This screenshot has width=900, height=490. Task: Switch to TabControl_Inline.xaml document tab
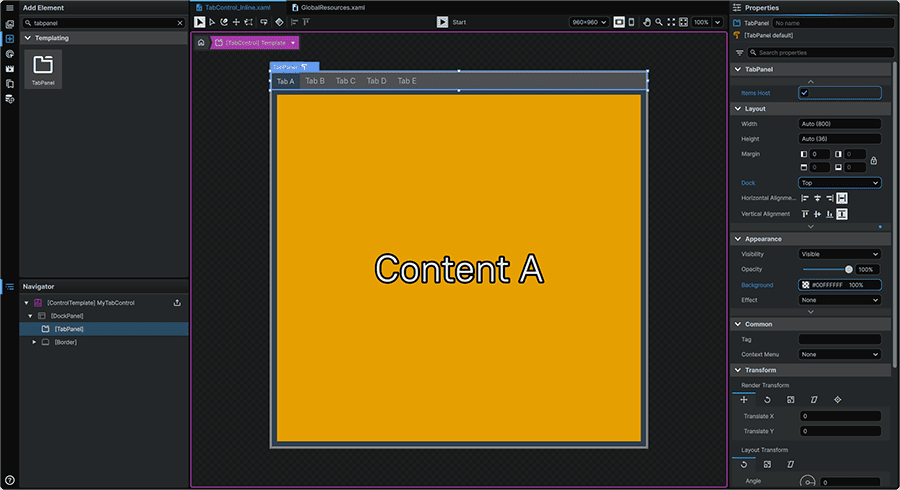(x=233, y=7)
